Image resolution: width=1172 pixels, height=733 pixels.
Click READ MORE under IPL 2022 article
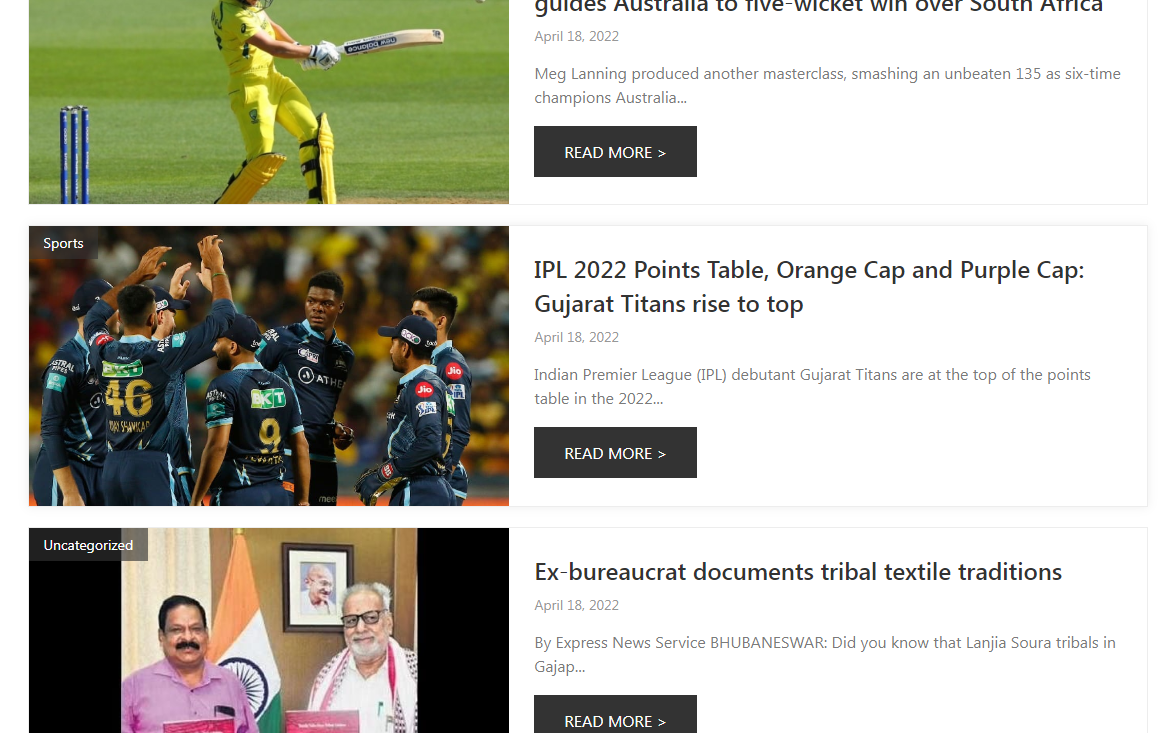tap(615, 453)
